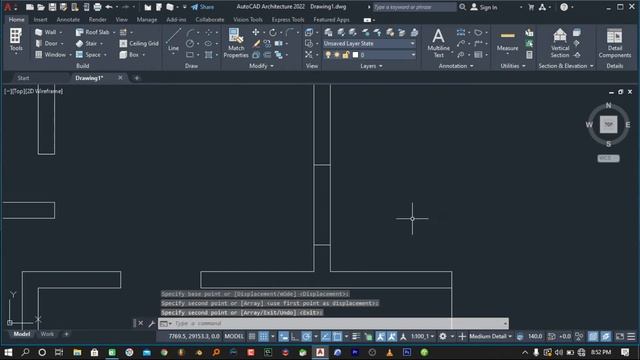Select the Door tool
The image size is (640, 360).
coord(46,43)
